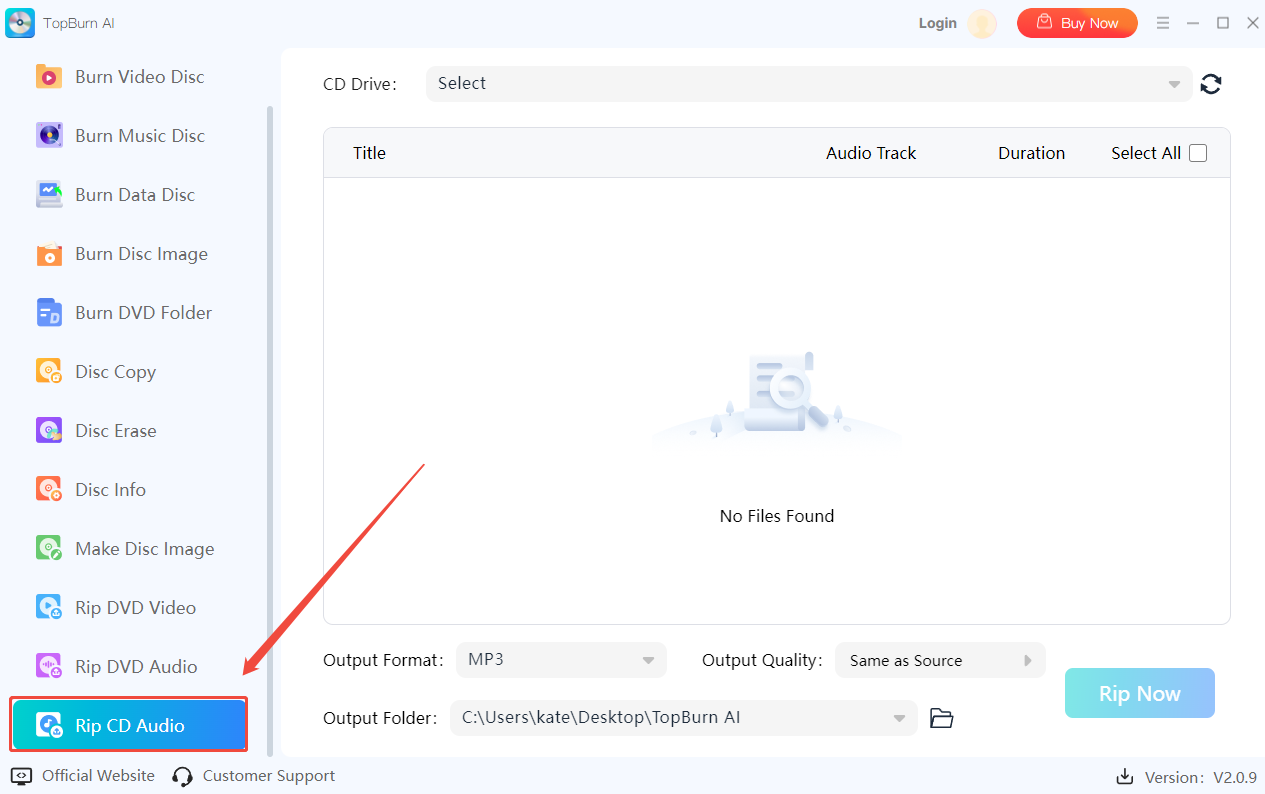Click the sidebar vertical scrollbar

click(269, 400)
